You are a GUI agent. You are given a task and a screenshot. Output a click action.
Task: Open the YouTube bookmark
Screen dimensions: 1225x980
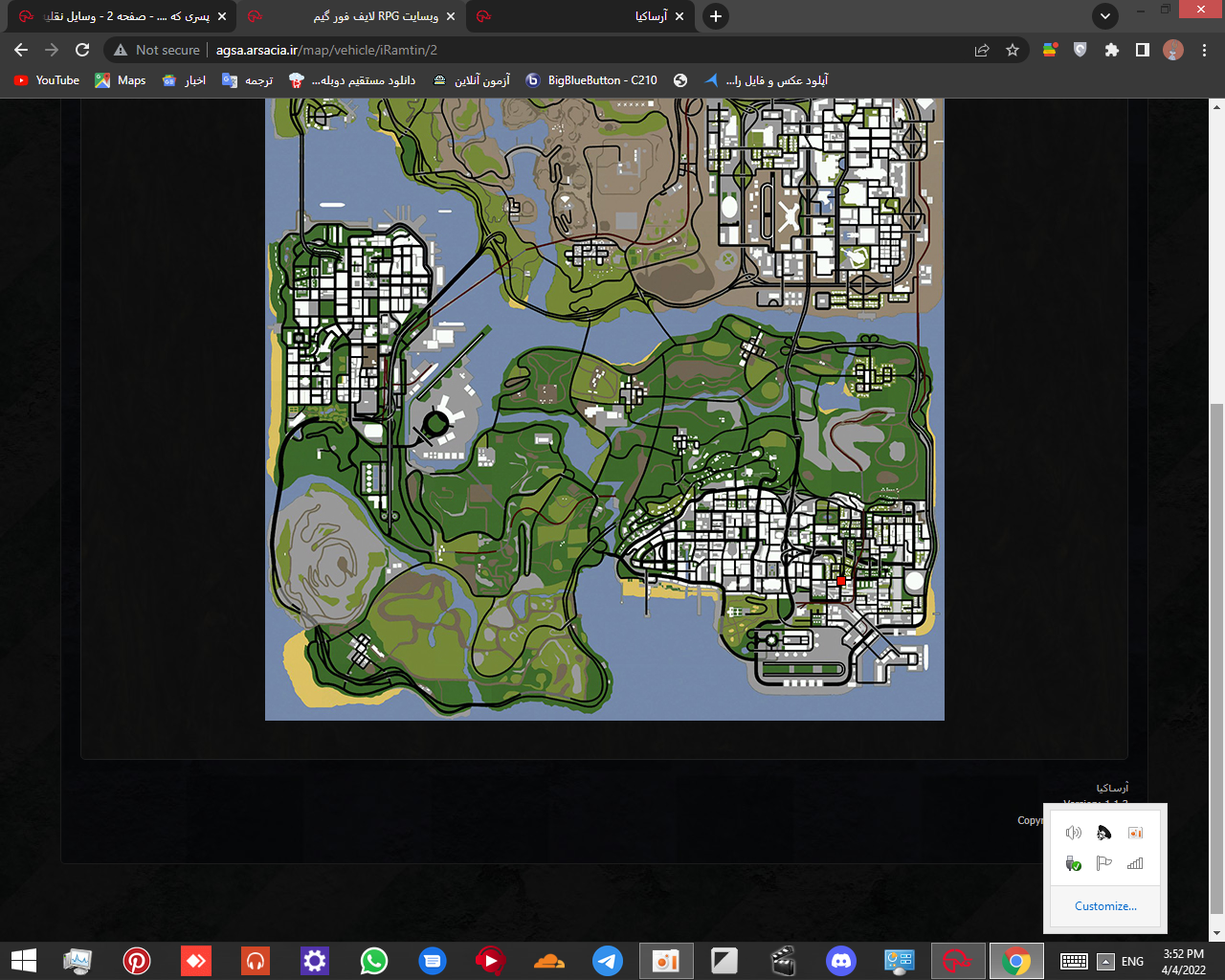(47, 80)
